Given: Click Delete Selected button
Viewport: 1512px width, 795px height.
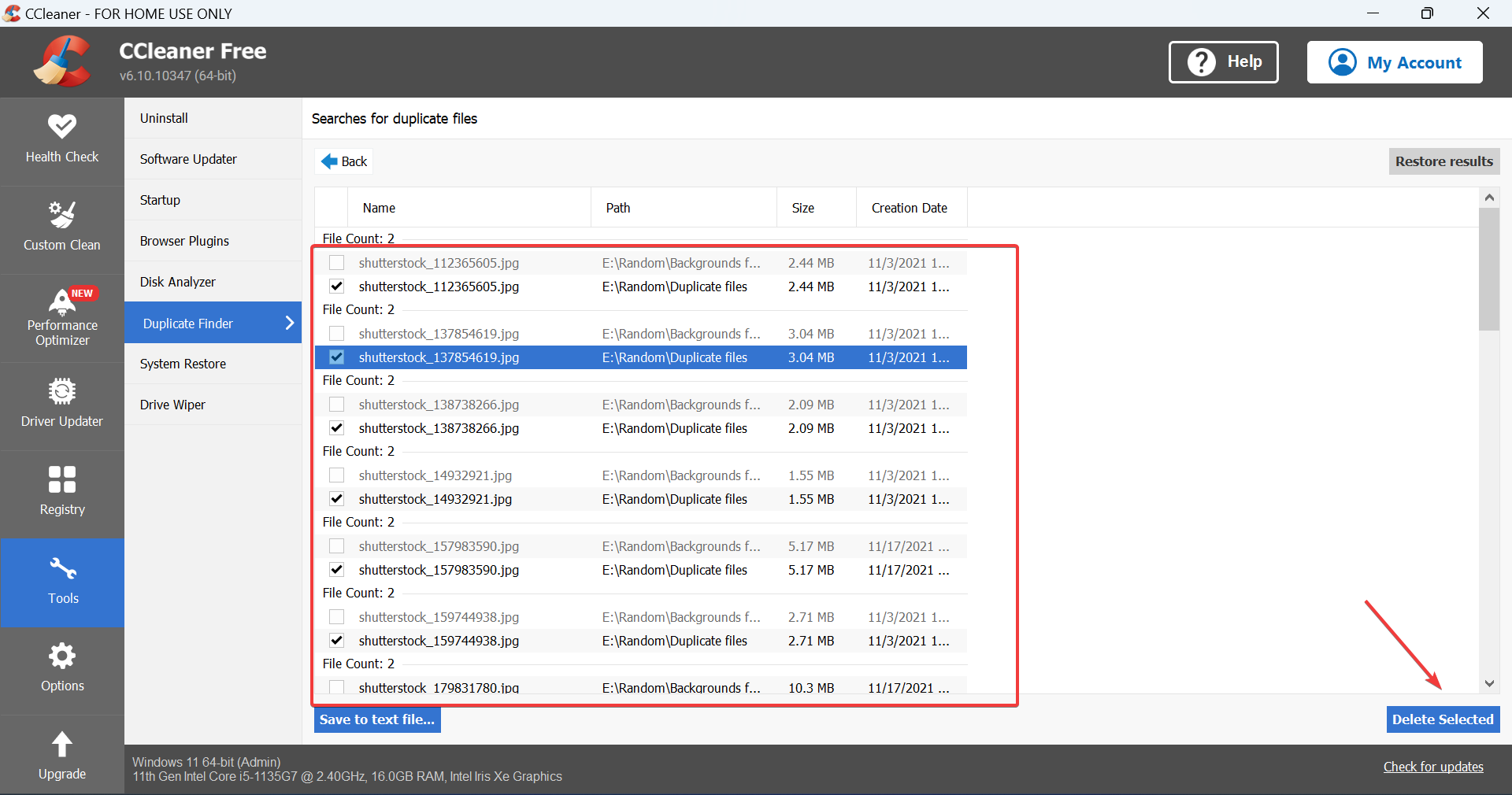Looking at the screenshot, I should [1443, 719].
